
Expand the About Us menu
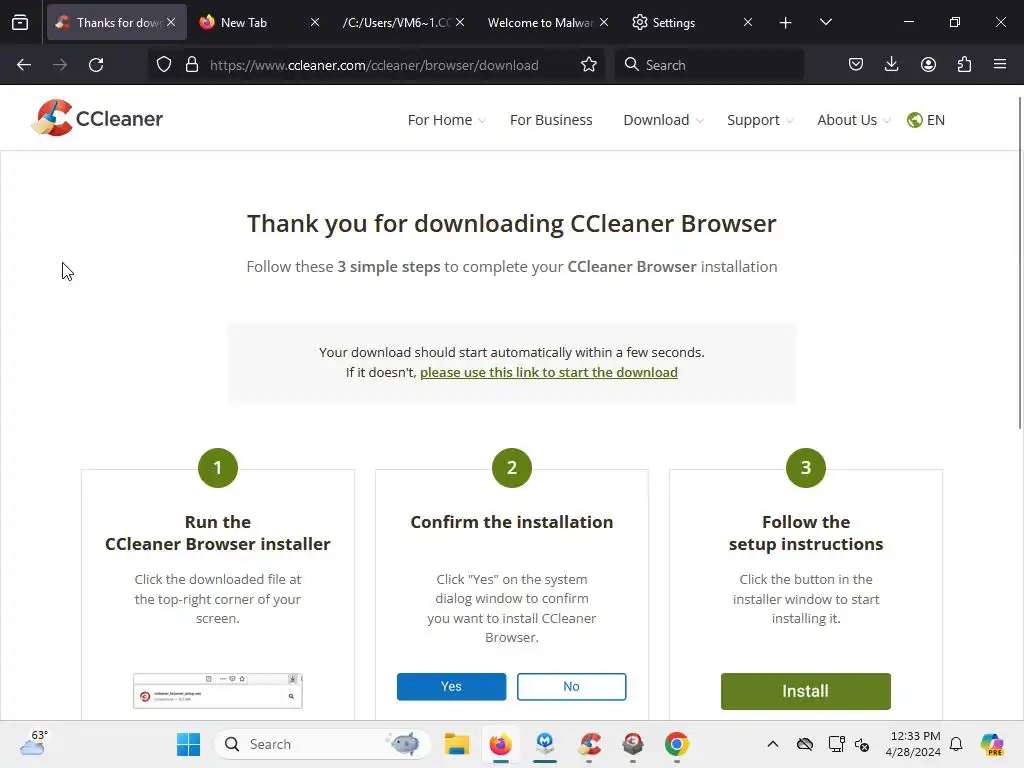[854, 120]
